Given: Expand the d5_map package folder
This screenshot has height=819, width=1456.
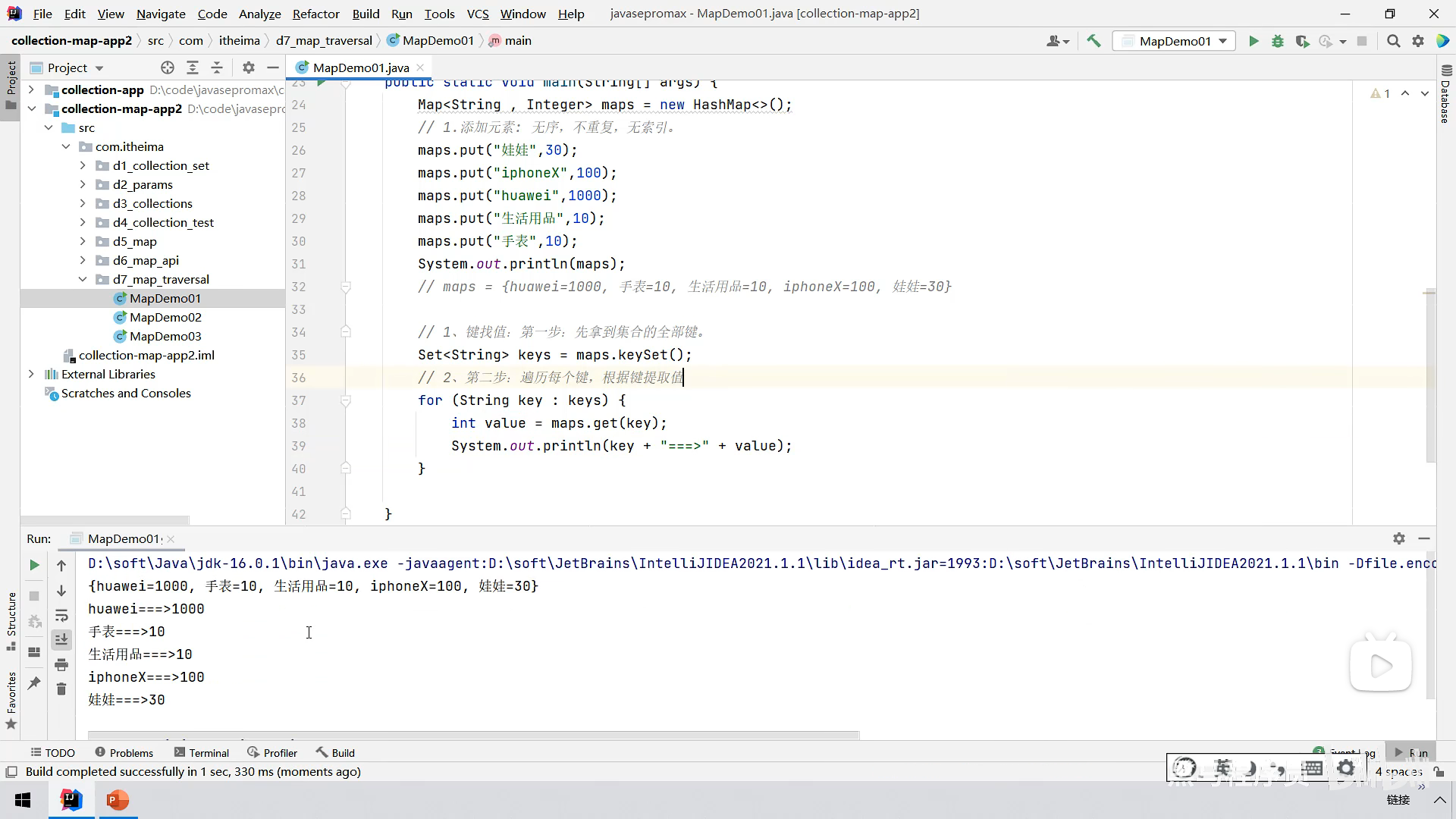Looking at the screenshot, I should click(83, 241).
